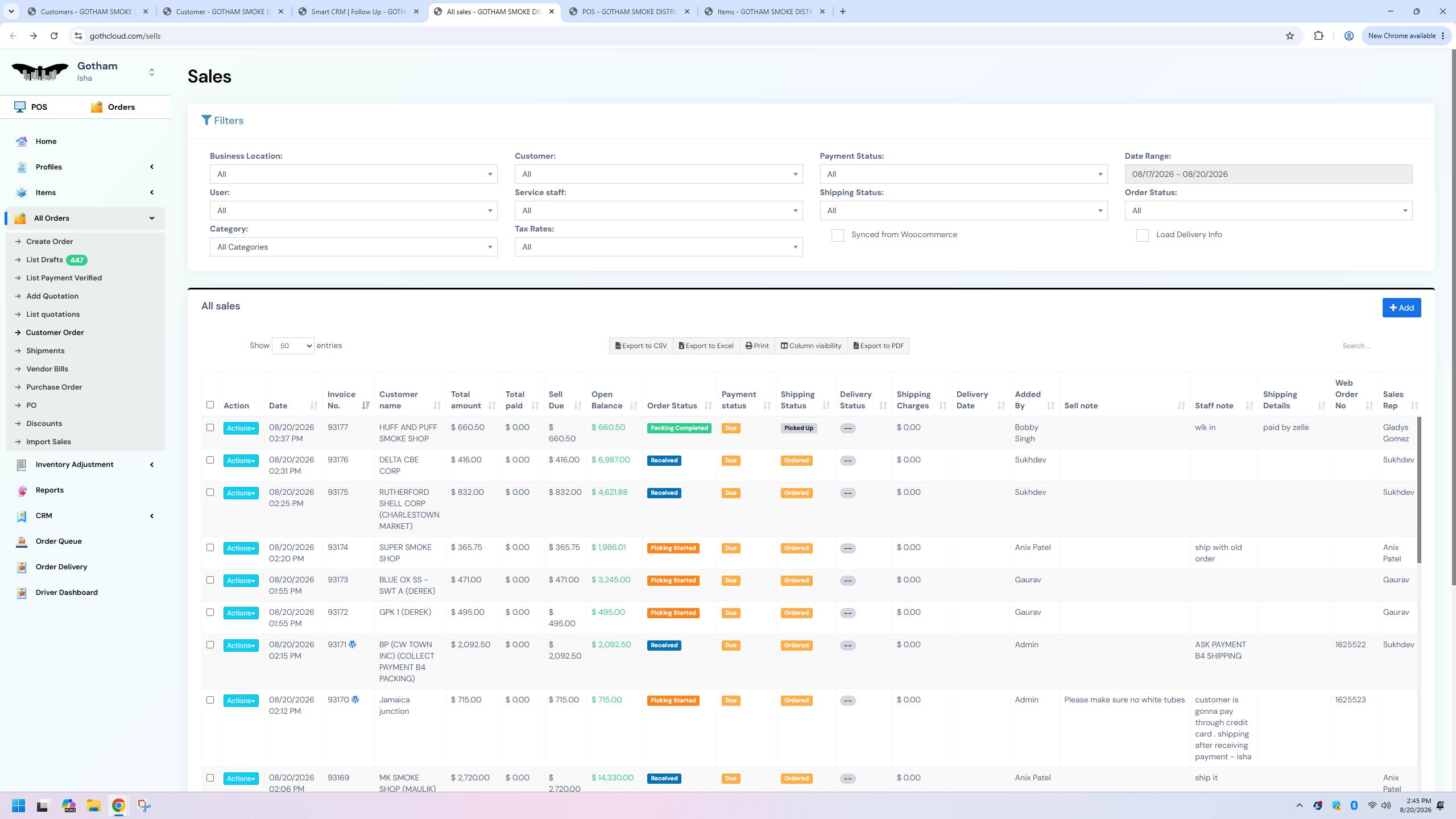Enable the Synced from Woocommerce checkbox

[x=837, y=235]
